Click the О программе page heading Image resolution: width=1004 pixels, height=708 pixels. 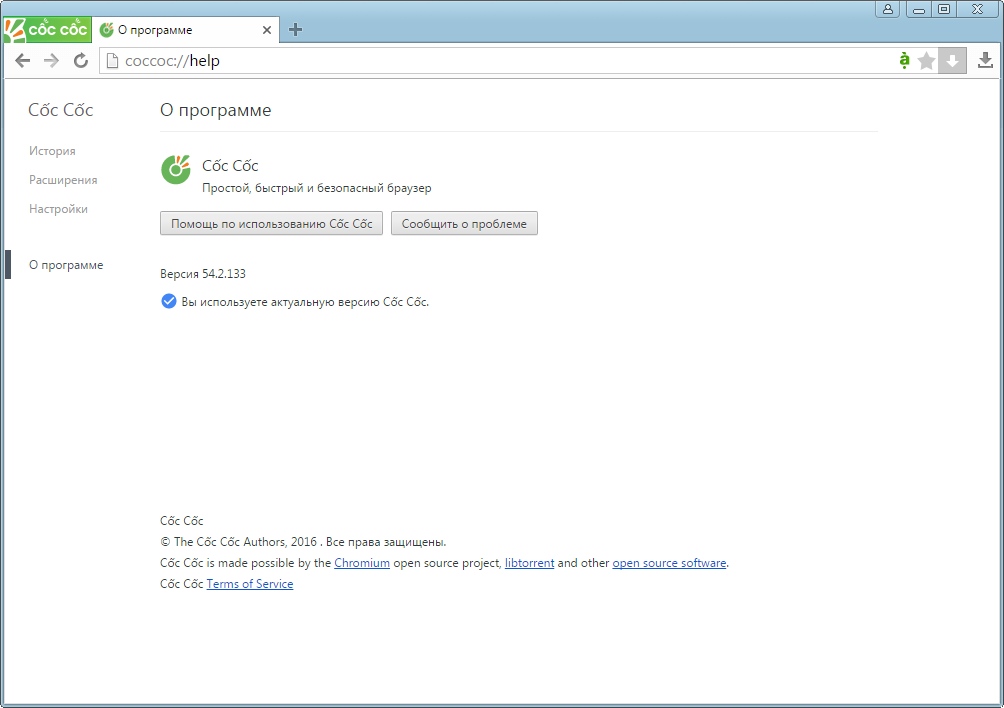click(x=216, y=110)
